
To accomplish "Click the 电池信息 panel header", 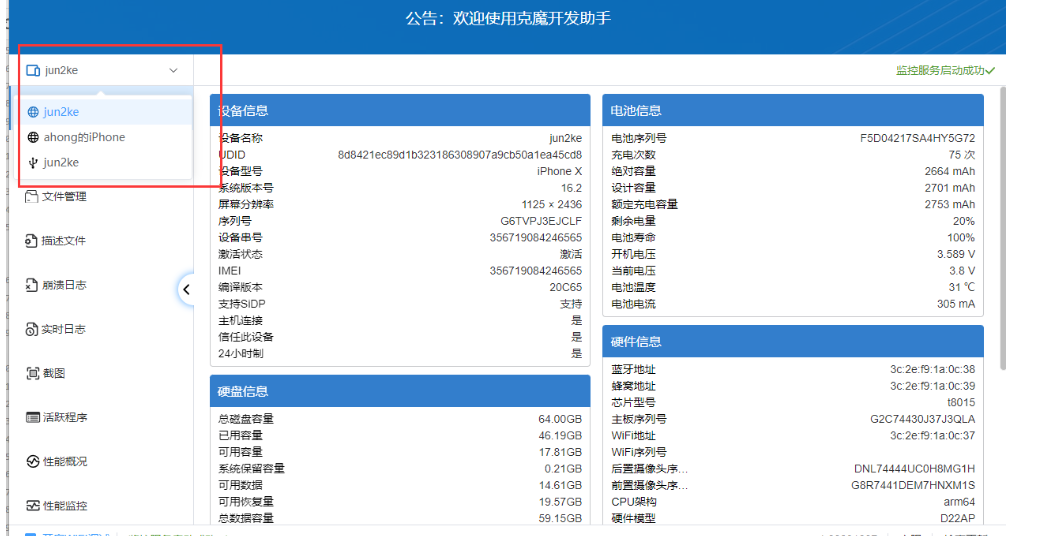I will click(x=793, y=110).
